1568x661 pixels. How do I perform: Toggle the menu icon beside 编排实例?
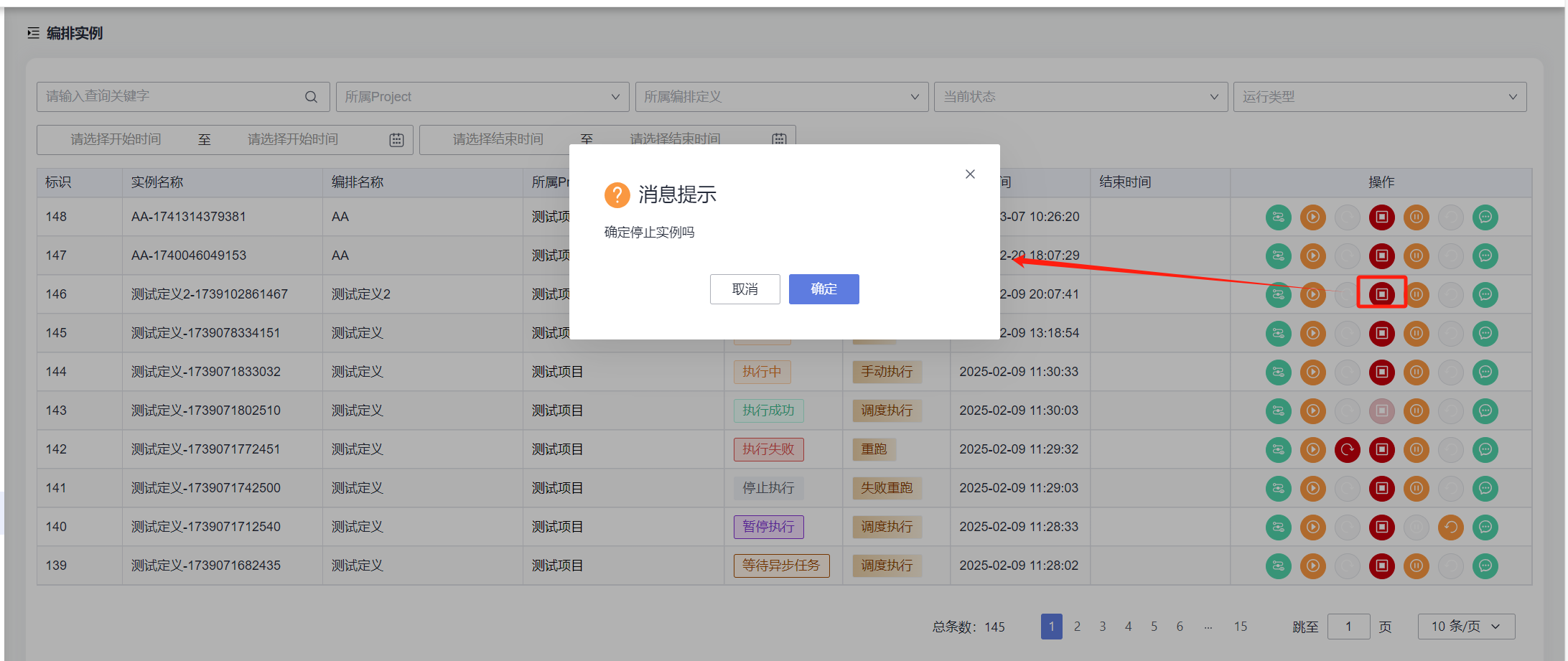pyautogui.click(x=33, y=33)
